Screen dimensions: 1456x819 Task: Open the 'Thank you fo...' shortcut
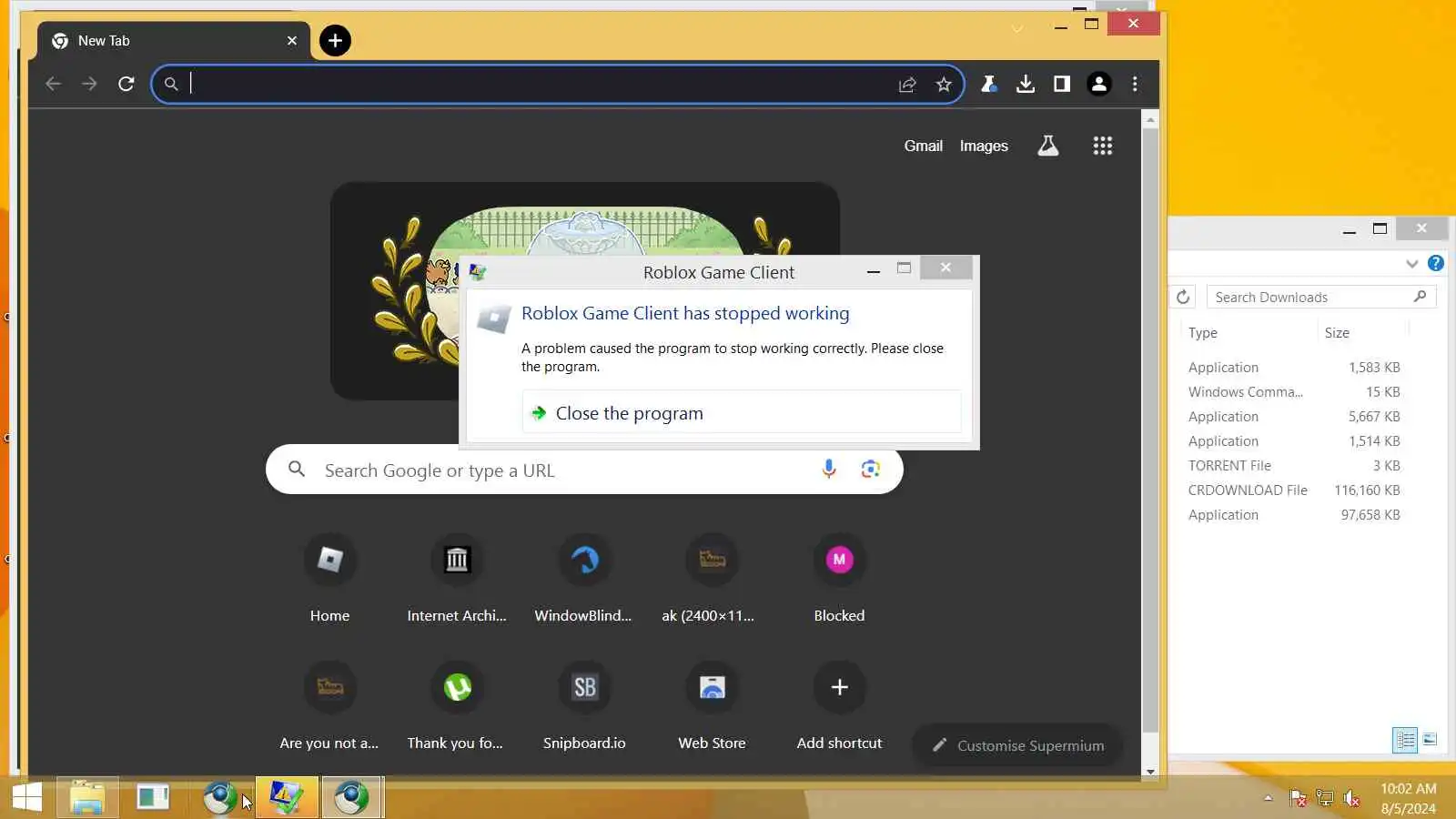pos(456,706)
